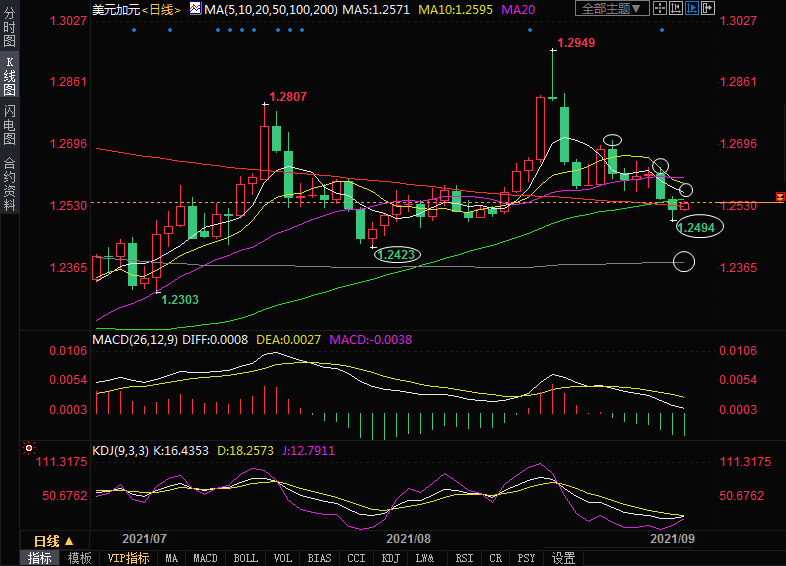The height and width of the screenshot is (566, 786).
Task: Select the 模板 tab at the bottom
Action: (x=79, y=558)
